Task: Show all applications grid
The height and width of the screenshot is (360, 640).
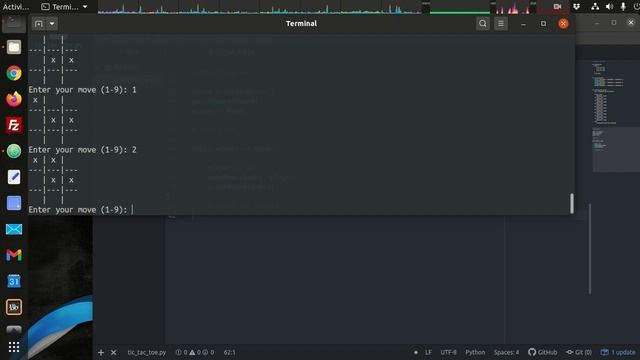Action: (x=14, y=347)
